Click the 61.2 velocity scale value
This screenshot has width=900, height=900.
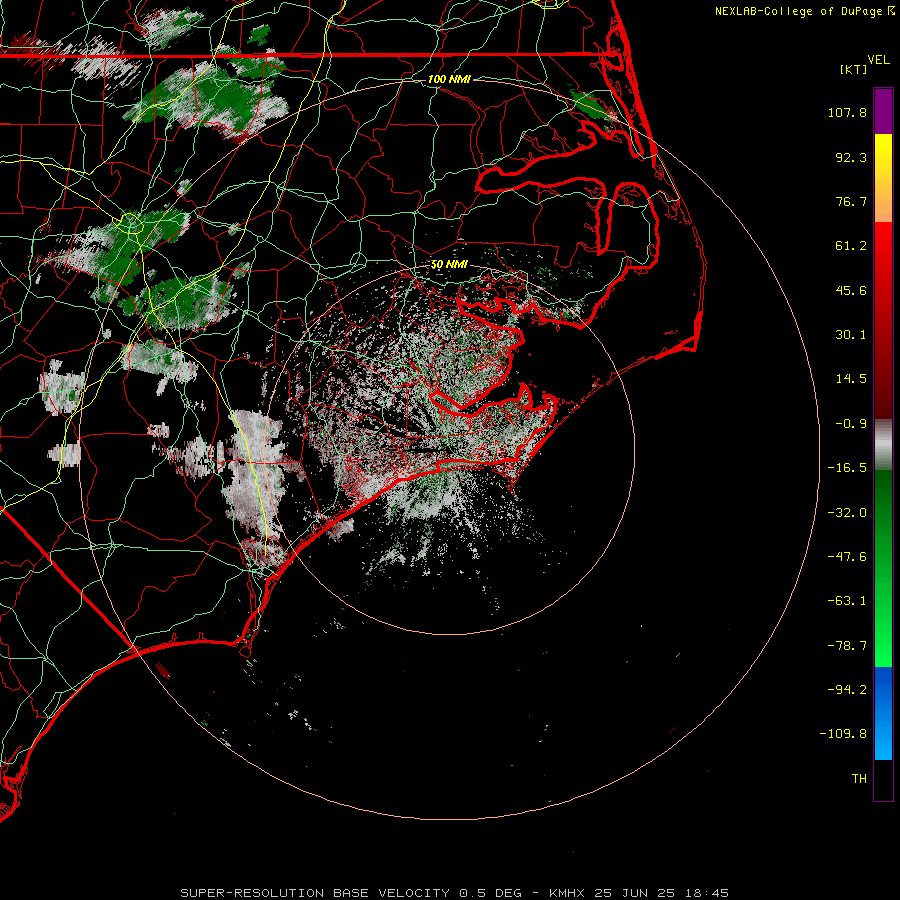coord(851,246)
